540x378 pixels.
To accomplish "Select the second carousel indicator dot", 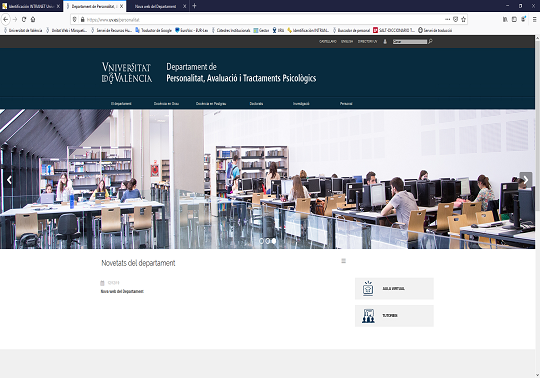I will tap(267, 241).
